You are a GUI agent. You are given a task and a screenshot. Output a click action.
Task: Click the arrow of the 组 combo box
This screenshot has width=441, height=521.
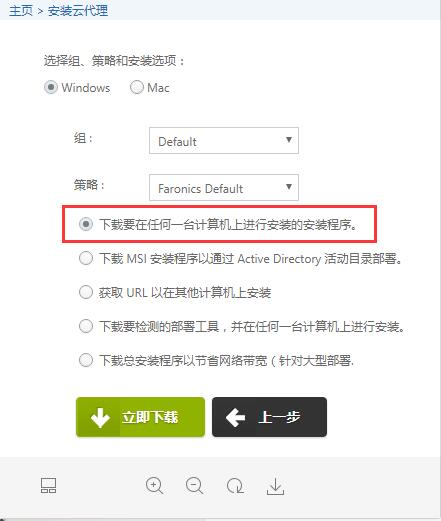[x=289, y=140]
